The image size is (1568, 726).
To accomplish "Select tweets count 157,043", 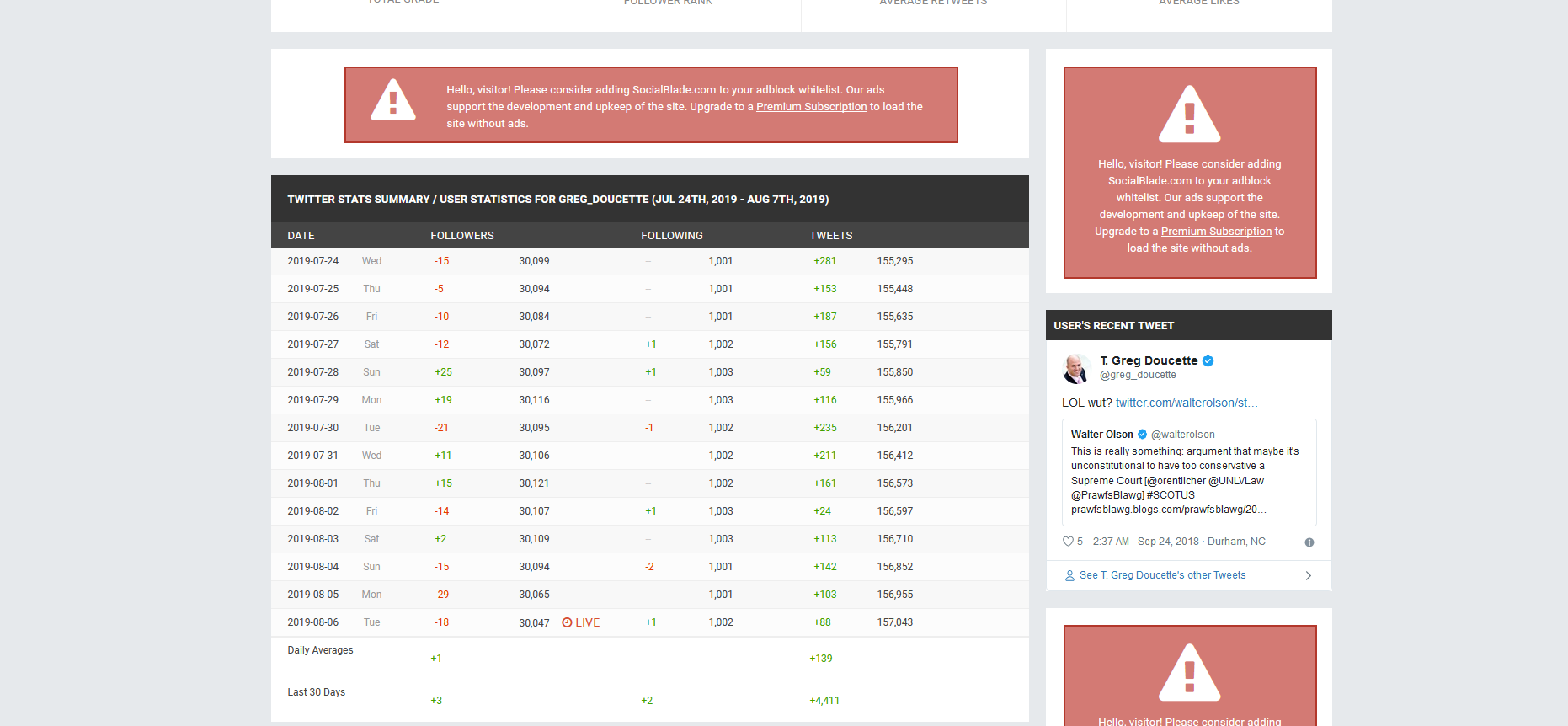I will [894, 622].
